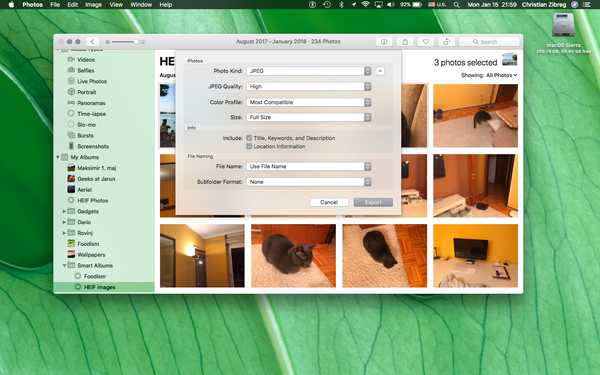Collapse the Smart Albums folder
600x375 pixels.
64,265
